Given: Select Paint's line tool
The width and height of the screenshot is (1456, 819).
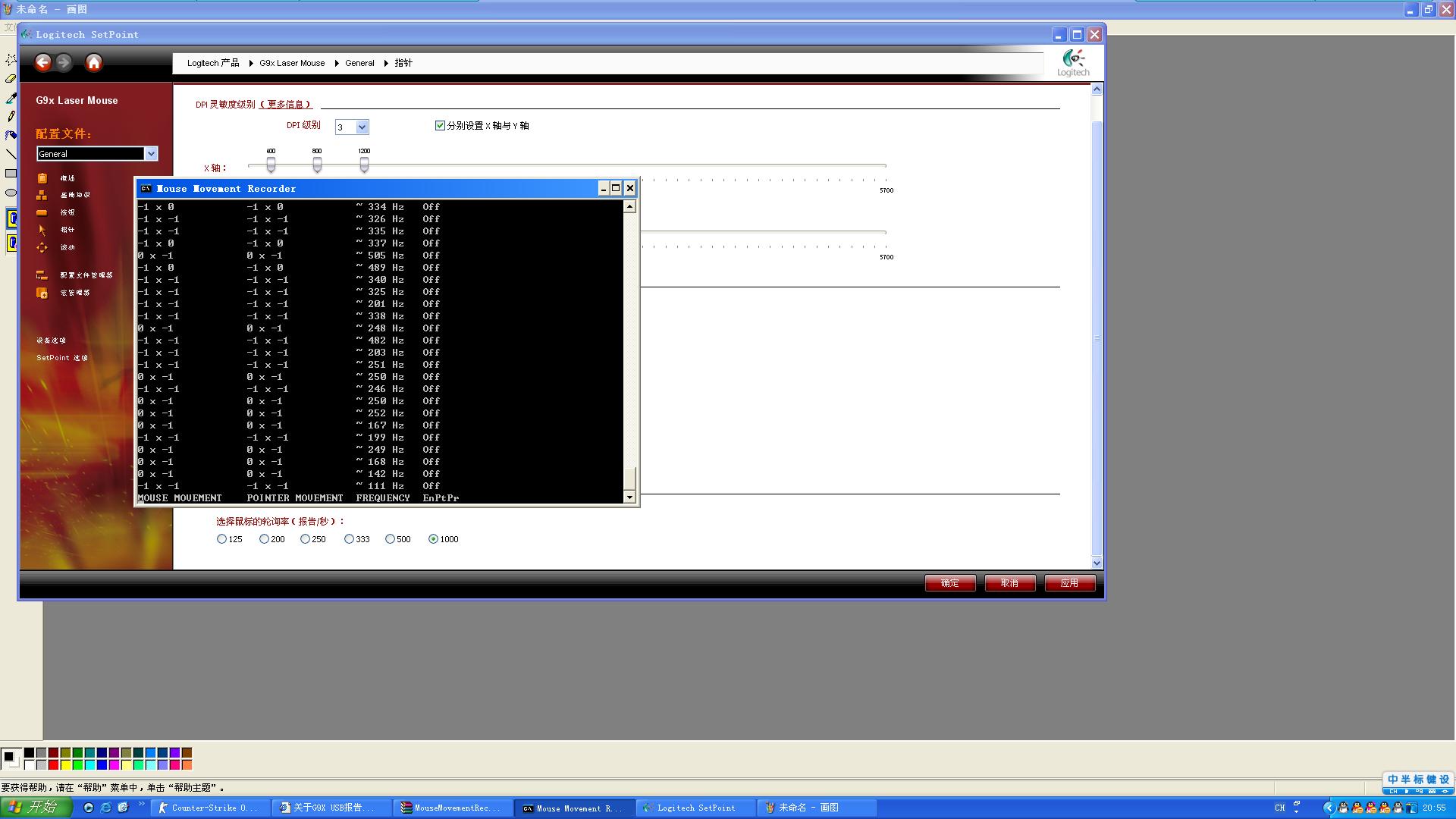Looking at the screenshot, I should click(x=11, y=155).
